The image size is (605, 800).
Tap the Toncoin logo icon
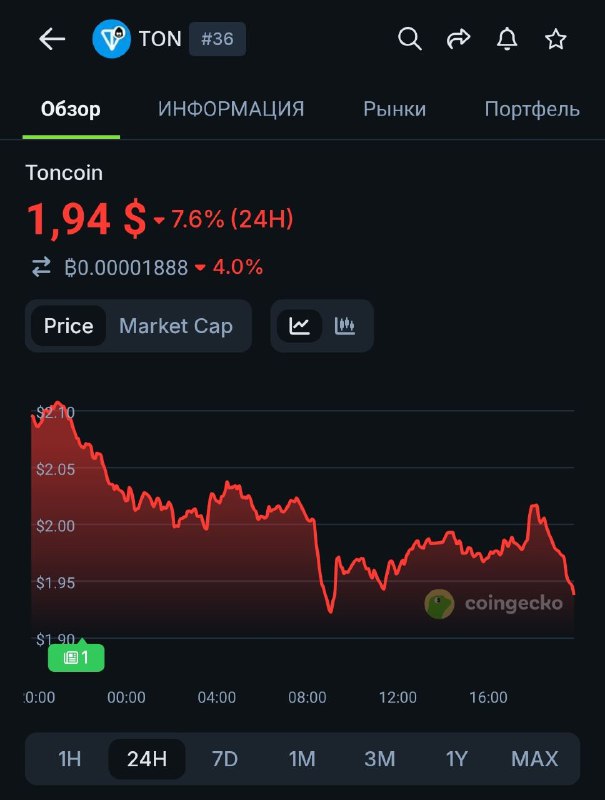click(110, 39)
